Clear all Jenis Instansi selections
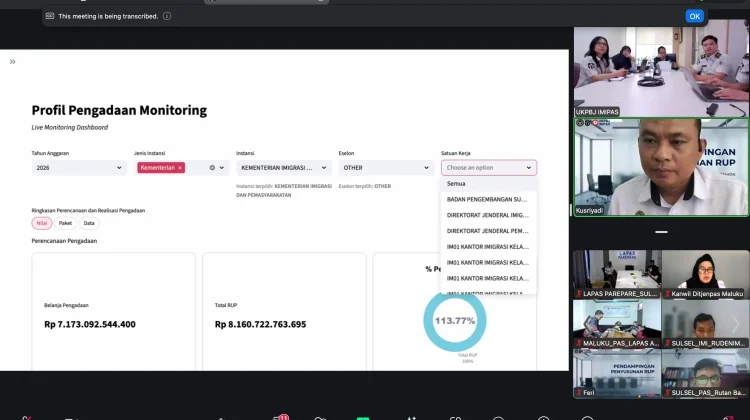 tap(212, 168)
